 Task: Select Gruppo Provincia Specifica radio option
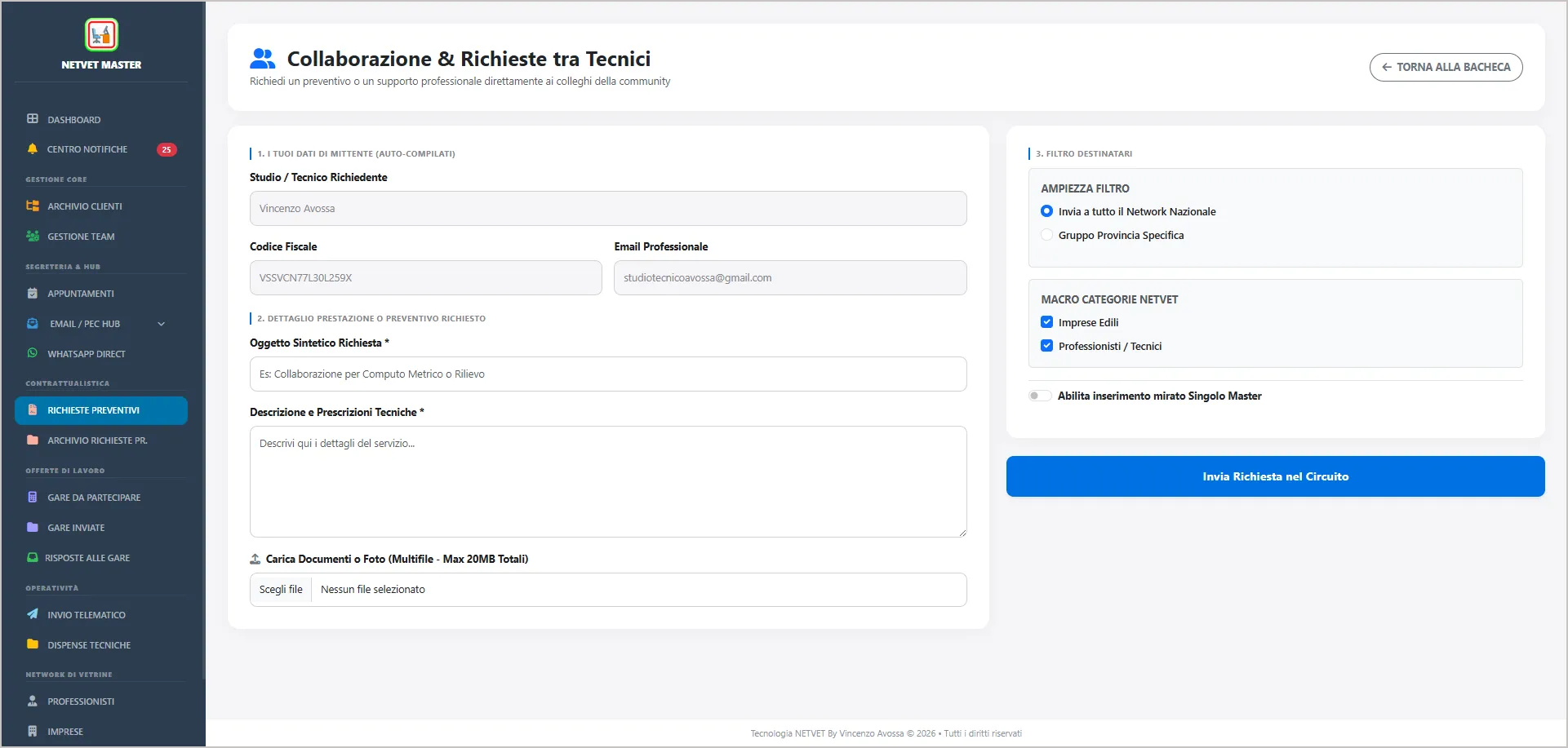coord(1046,235)
